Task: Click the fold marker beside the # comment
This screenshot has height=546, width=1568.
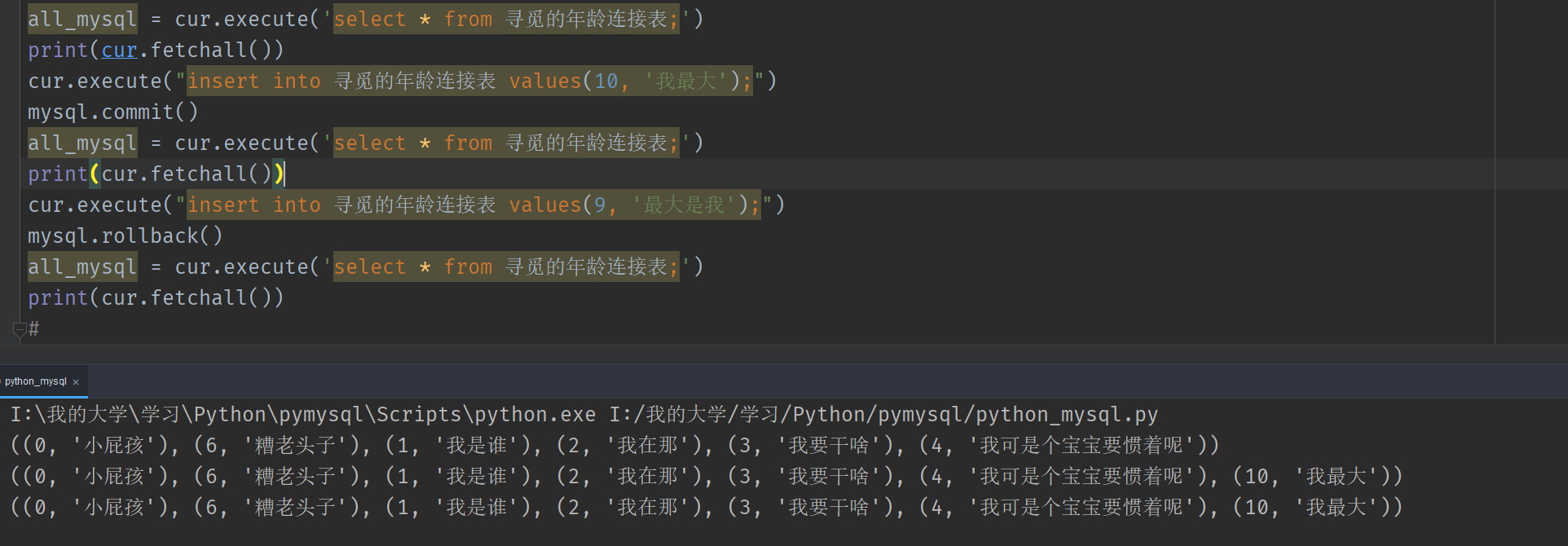Action: [20, 329]
